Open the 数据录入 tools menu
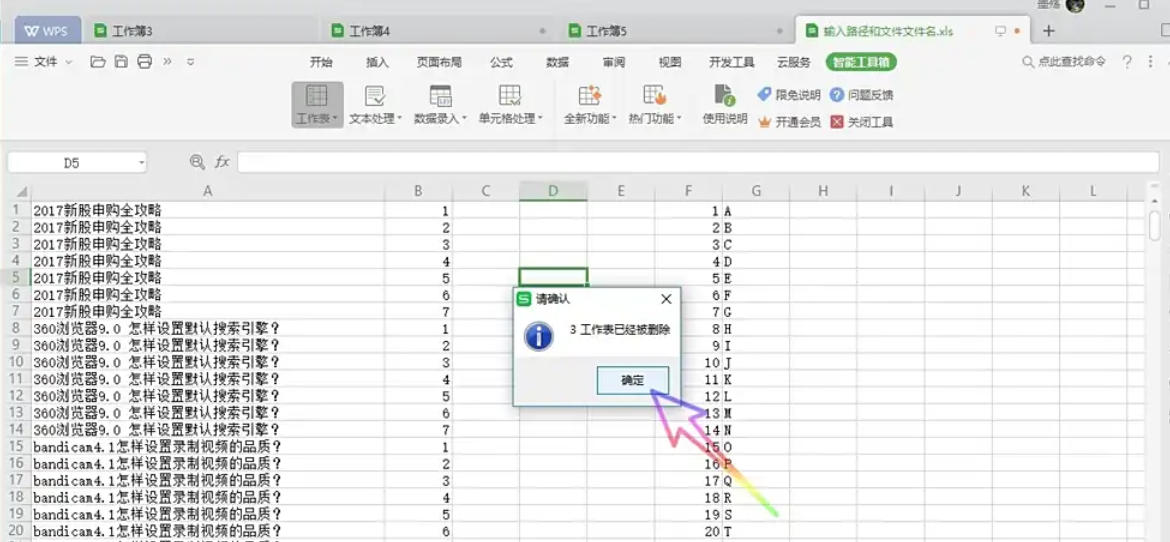The height and width of the screenshot is (542, 1170). [x=440, y=105]
